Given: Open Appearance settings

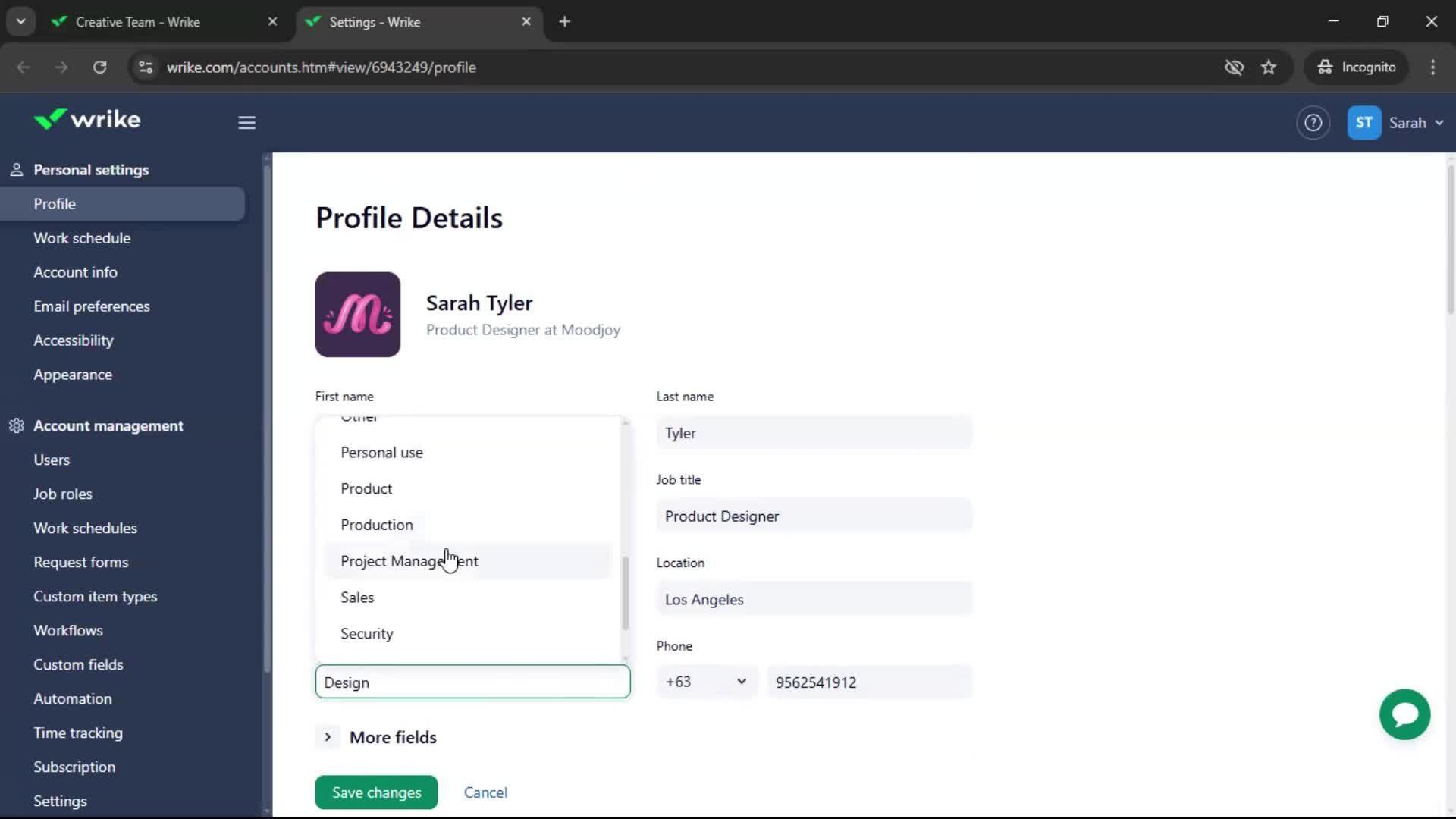Looking at the screenshot, I should [73, 375].
